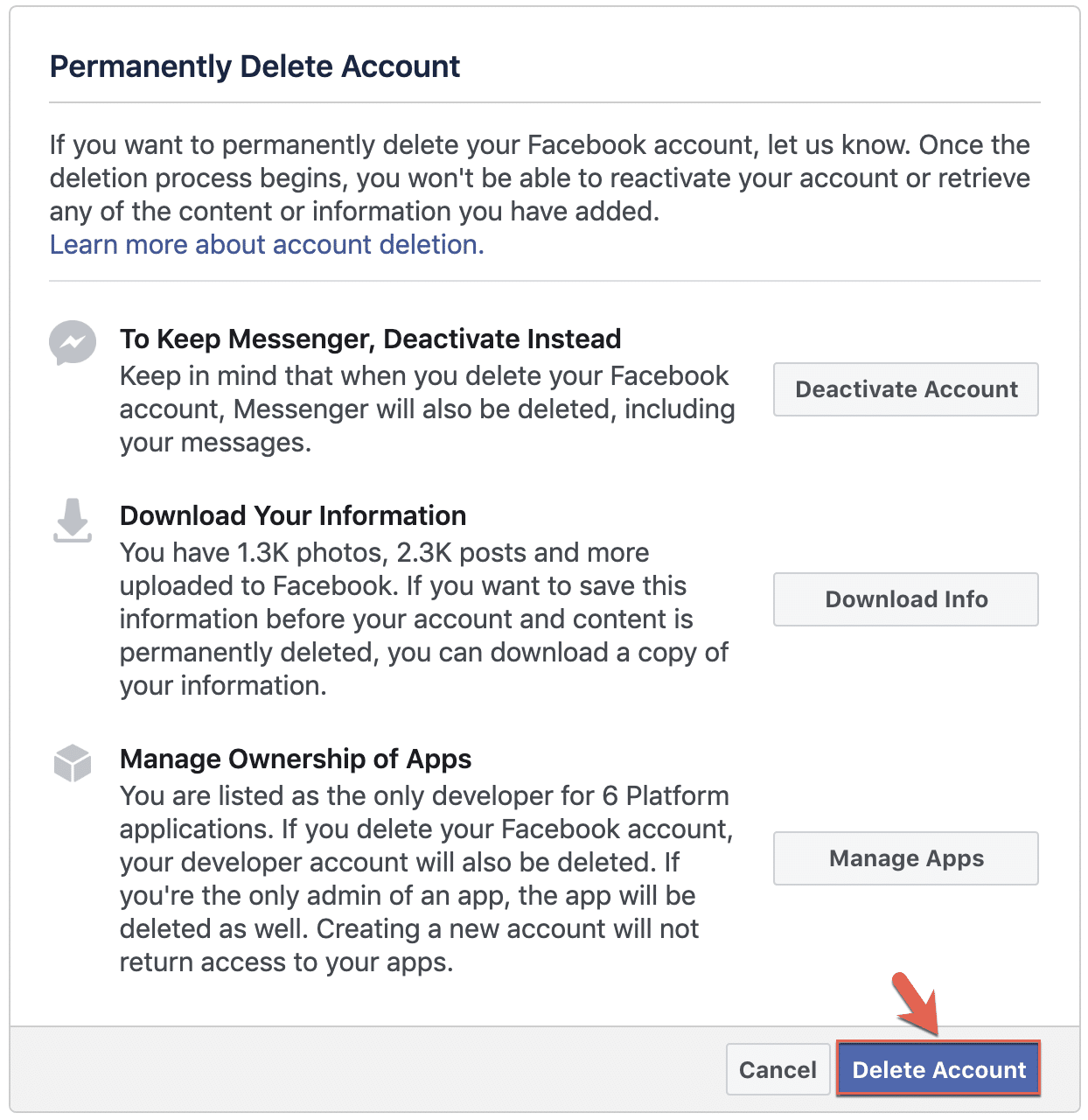Select the Deactivate Account button

click(904, 389)
